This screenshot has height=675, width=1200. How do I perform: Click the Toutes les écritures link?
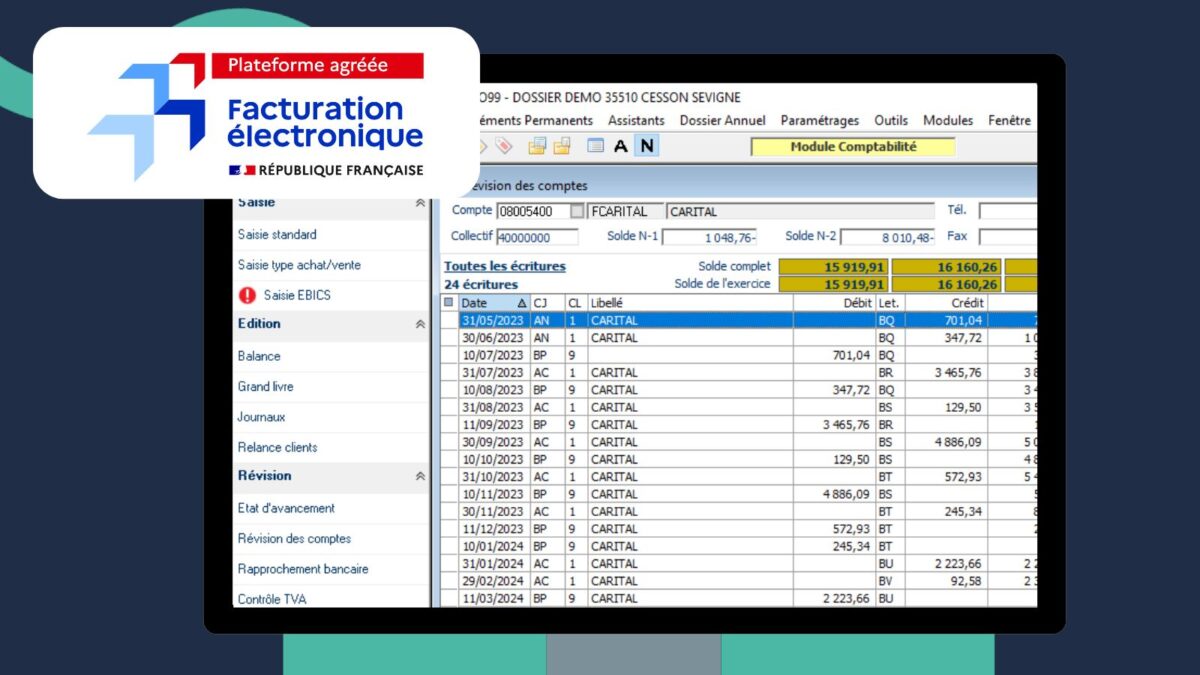click(x=505, y=266)
